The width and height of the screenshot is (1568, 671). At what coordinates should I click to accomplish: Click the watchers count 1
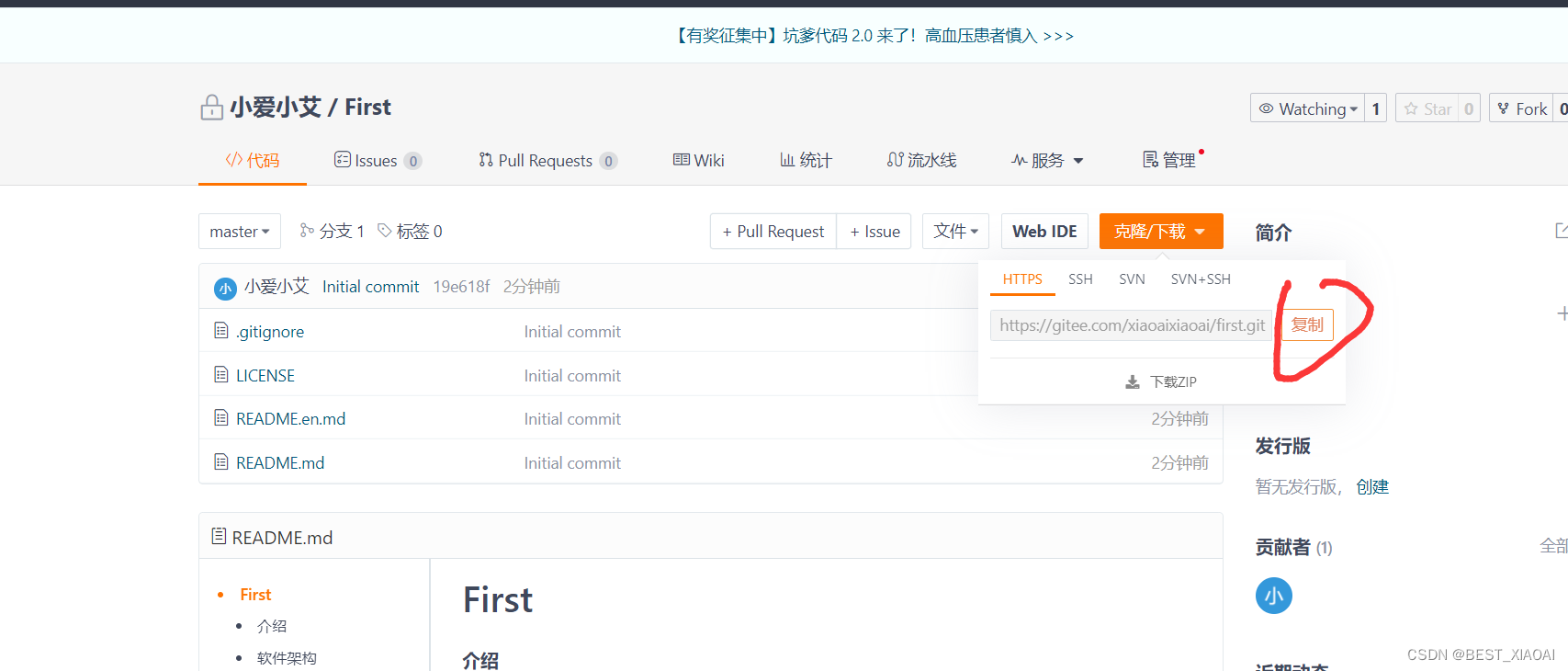click(x=1375, y=108)
